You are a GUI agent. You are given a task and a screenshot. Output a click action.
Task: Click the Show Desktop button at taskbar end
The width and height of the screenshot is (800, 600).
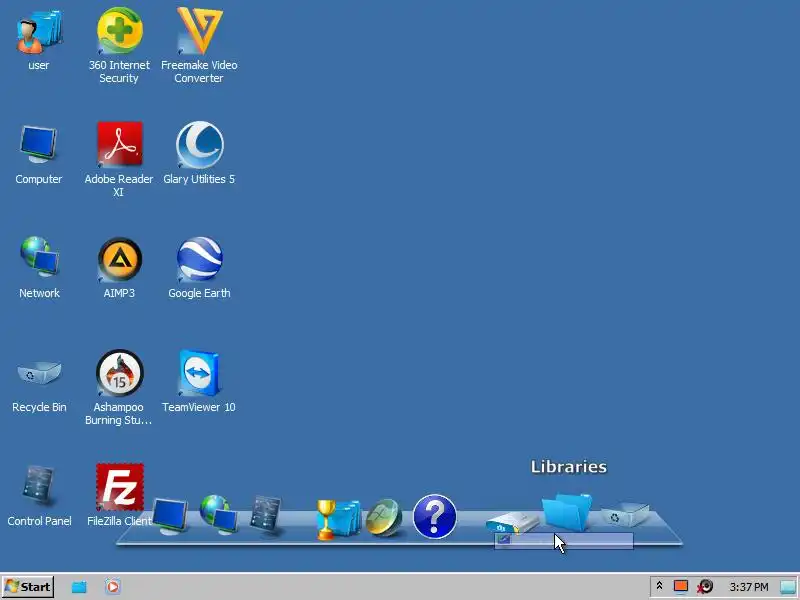point(788,587)
